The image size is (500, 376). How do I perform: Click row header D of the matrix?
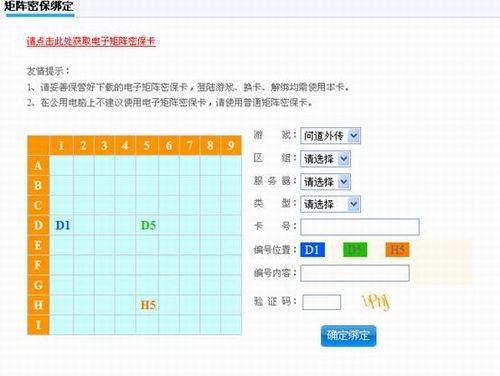[x=38, y=225]
